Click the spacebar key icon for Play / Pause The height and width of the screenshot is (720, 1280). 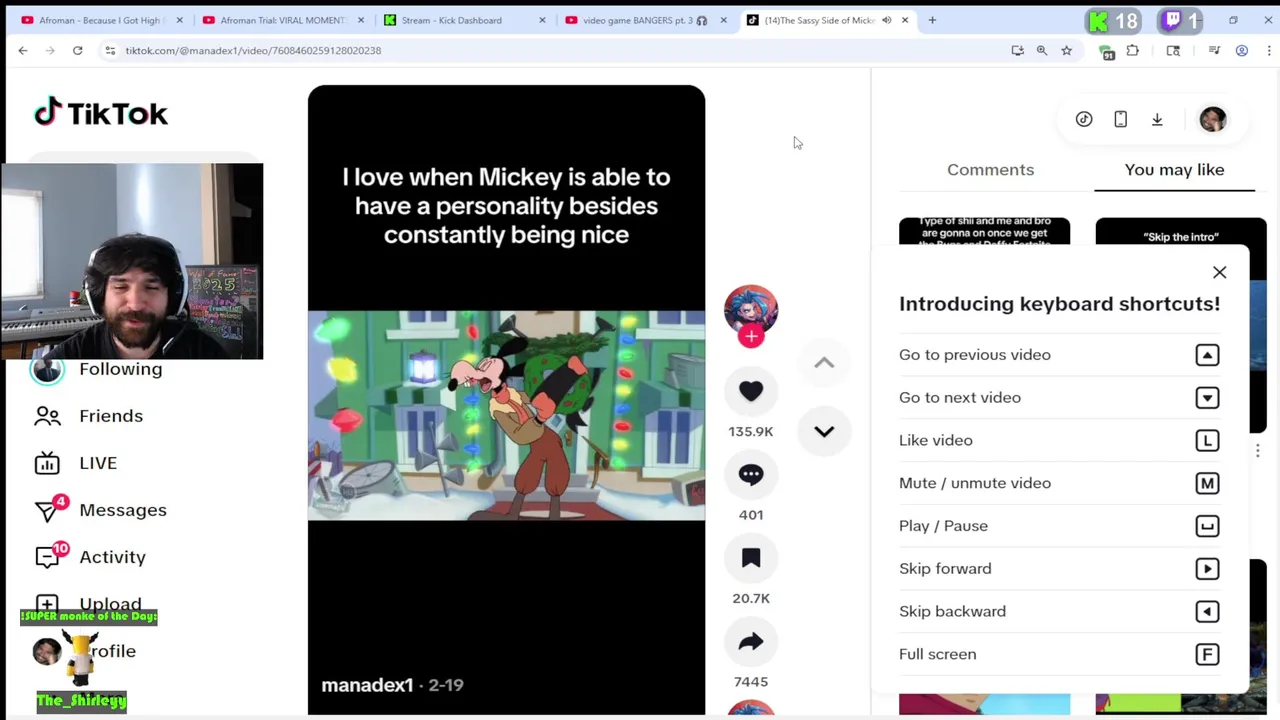click(x=1207, y=526)
